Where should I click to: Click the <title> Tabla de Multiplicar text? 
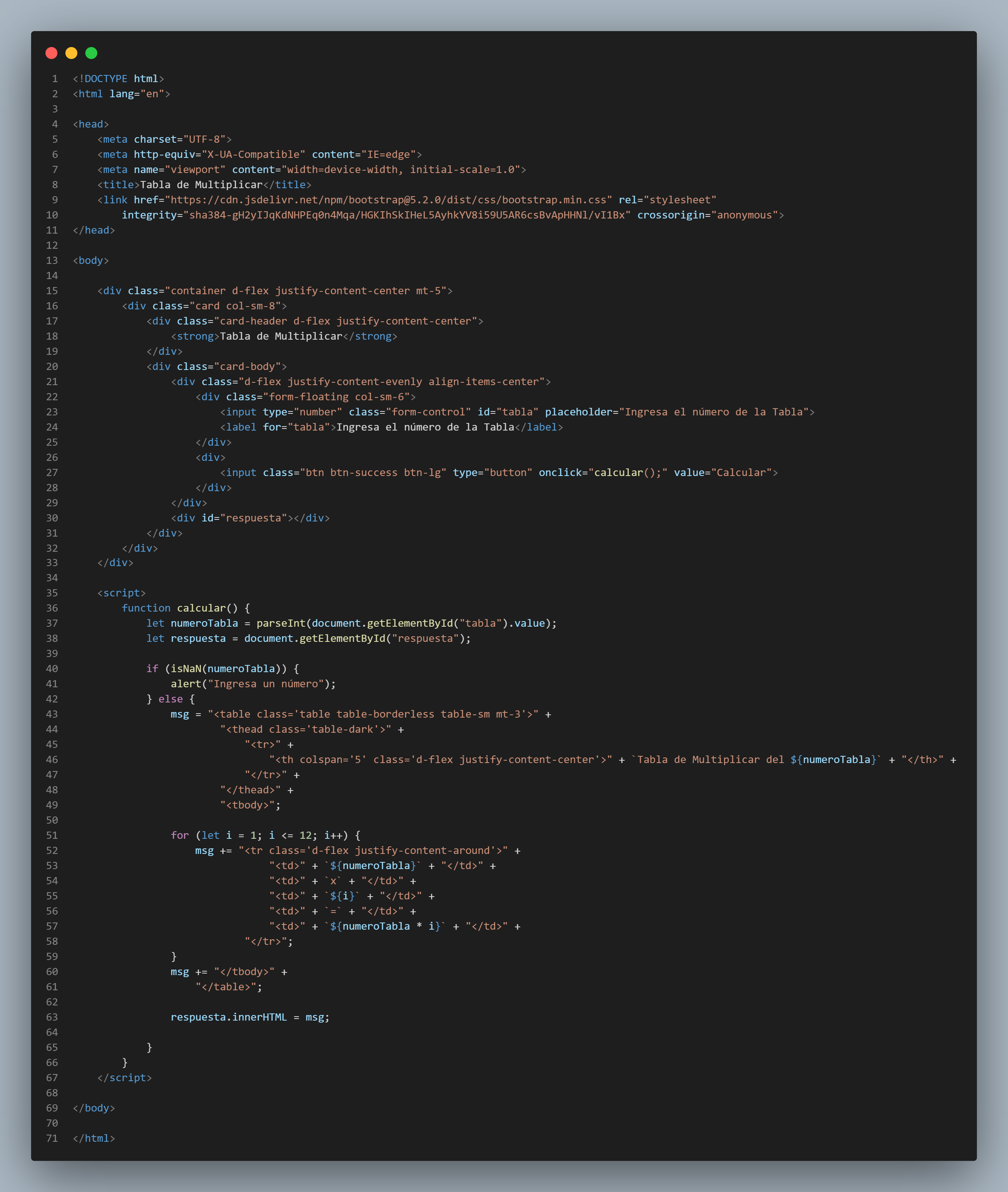pos(201,185)
